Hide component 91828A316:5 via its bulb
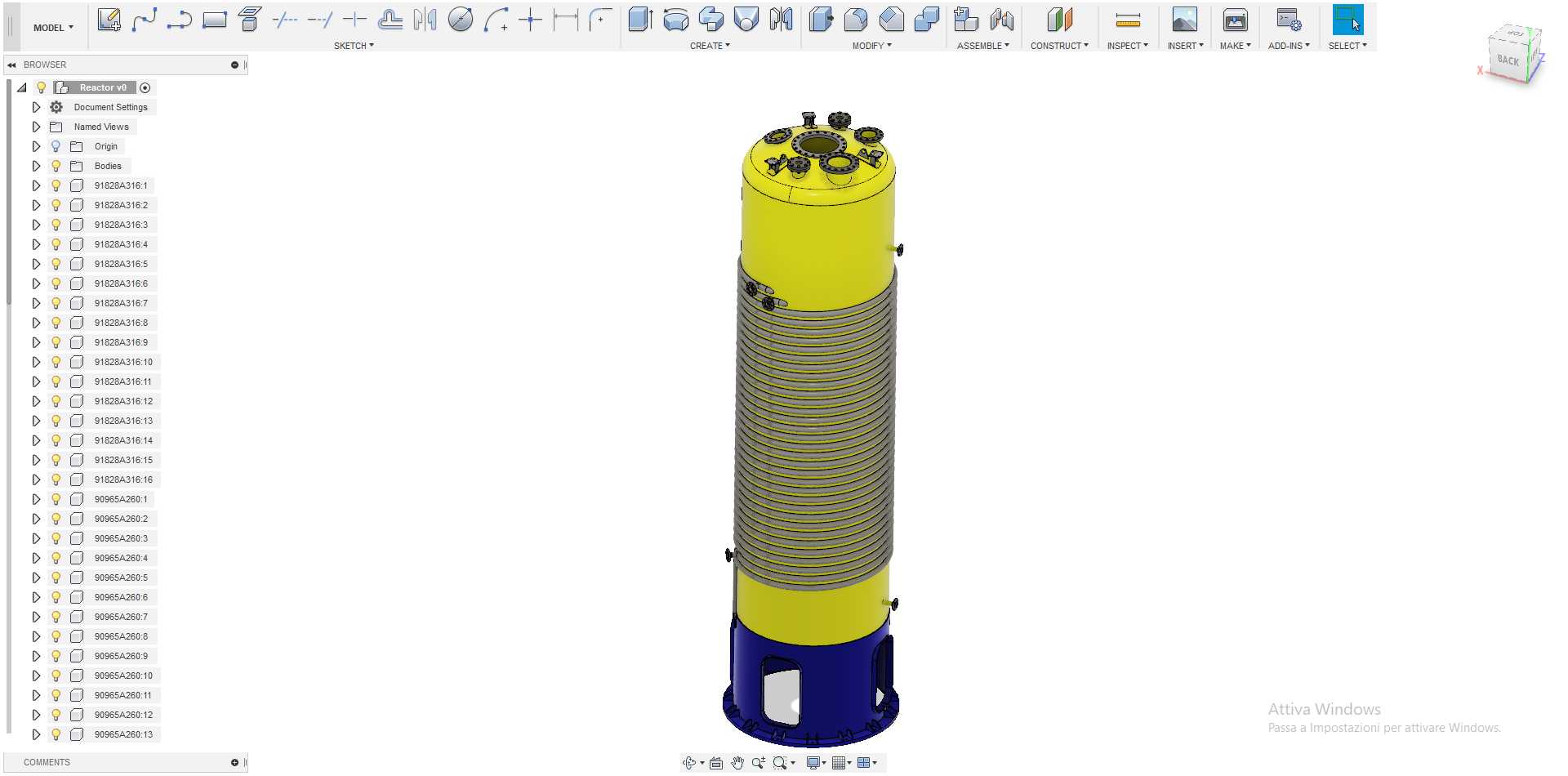This screenshot has height=776, width=1568. (56, 264)
